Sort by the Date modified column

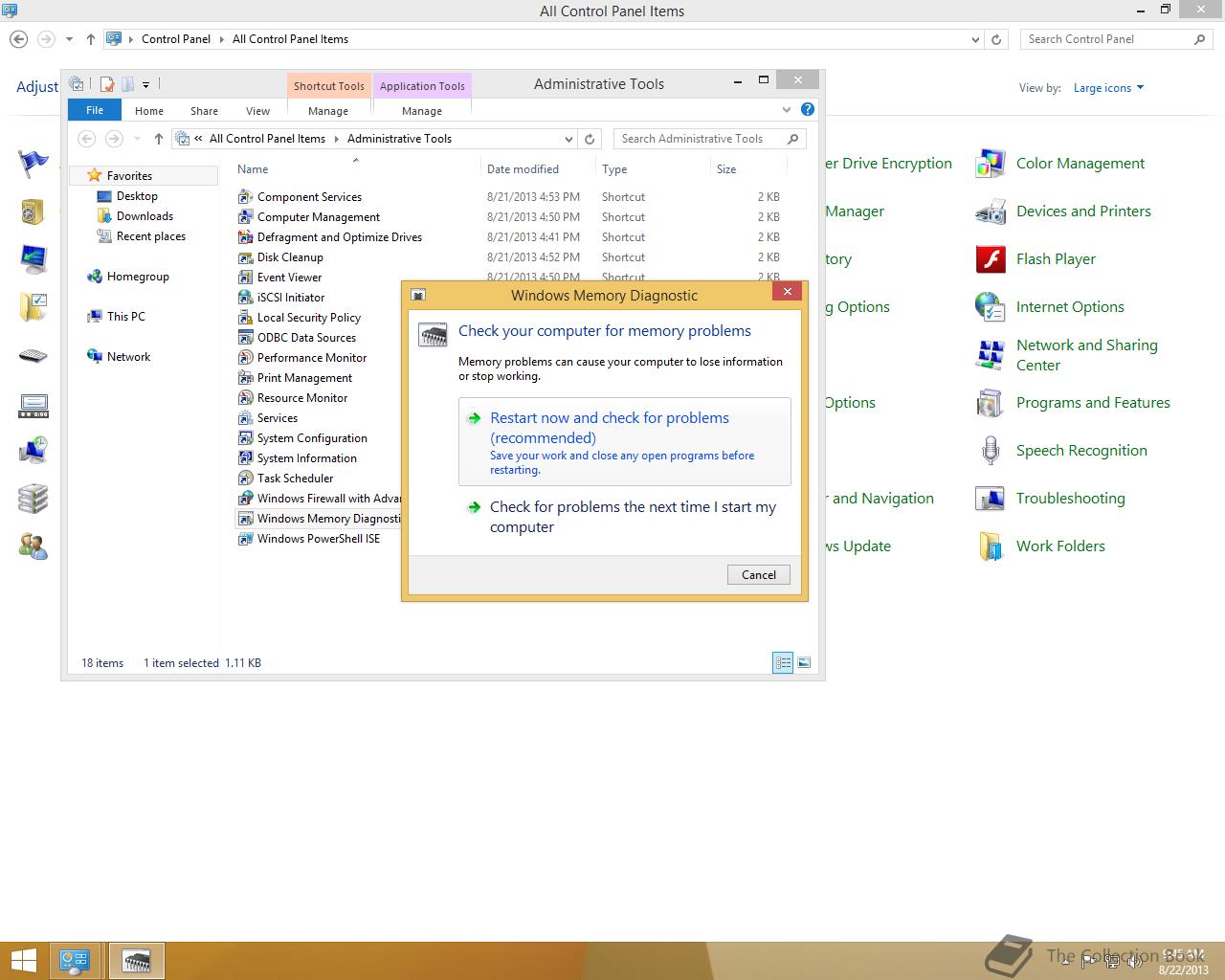(x=523, y=169)
